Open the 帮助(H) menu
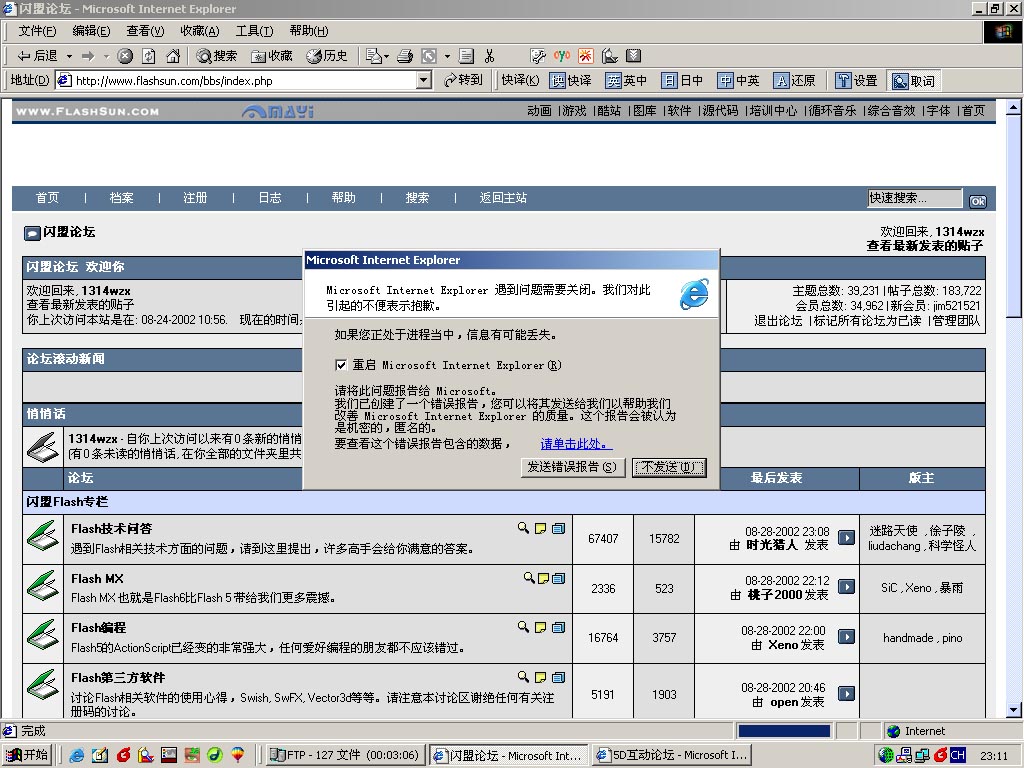Image resolution: width=1024 pixels, height=768 pixels. [x=309, y=31]
